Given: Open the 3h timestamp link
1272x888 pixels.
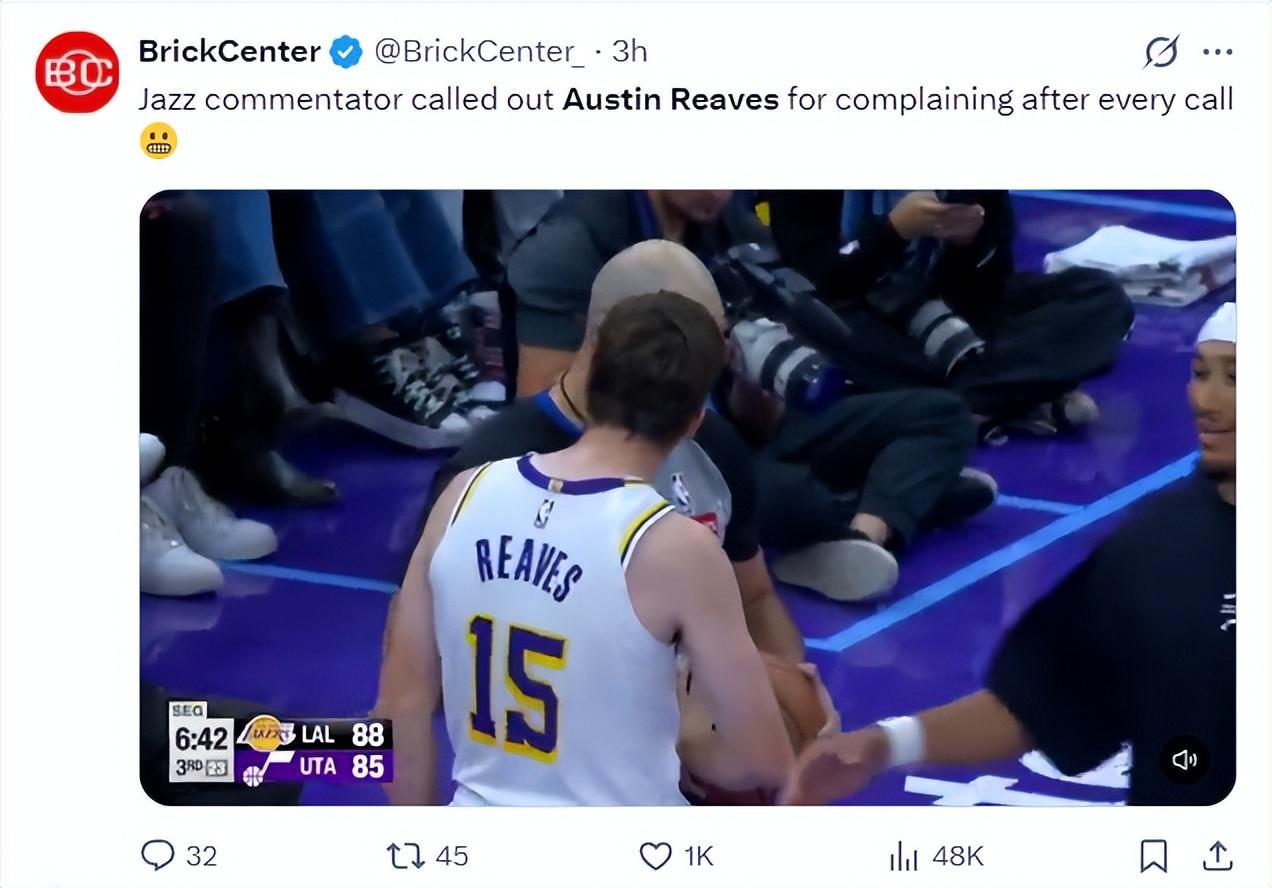Looking at the screenshot, I should coord(629,51).
